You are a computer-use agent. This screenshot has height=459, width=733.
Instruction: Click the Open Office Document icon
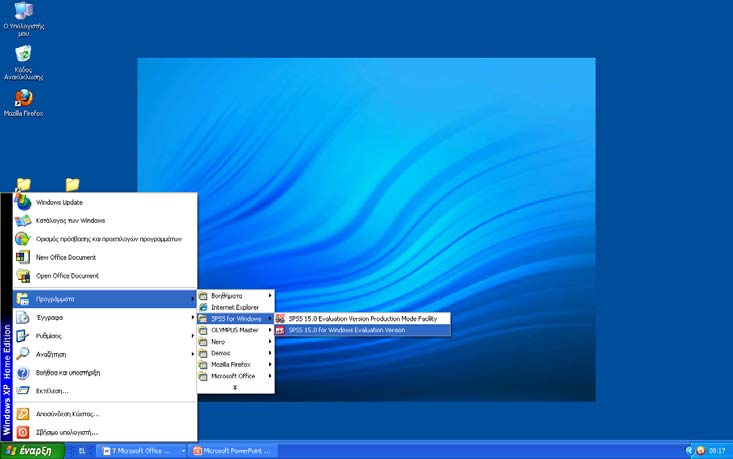click(x=22, y=276)
